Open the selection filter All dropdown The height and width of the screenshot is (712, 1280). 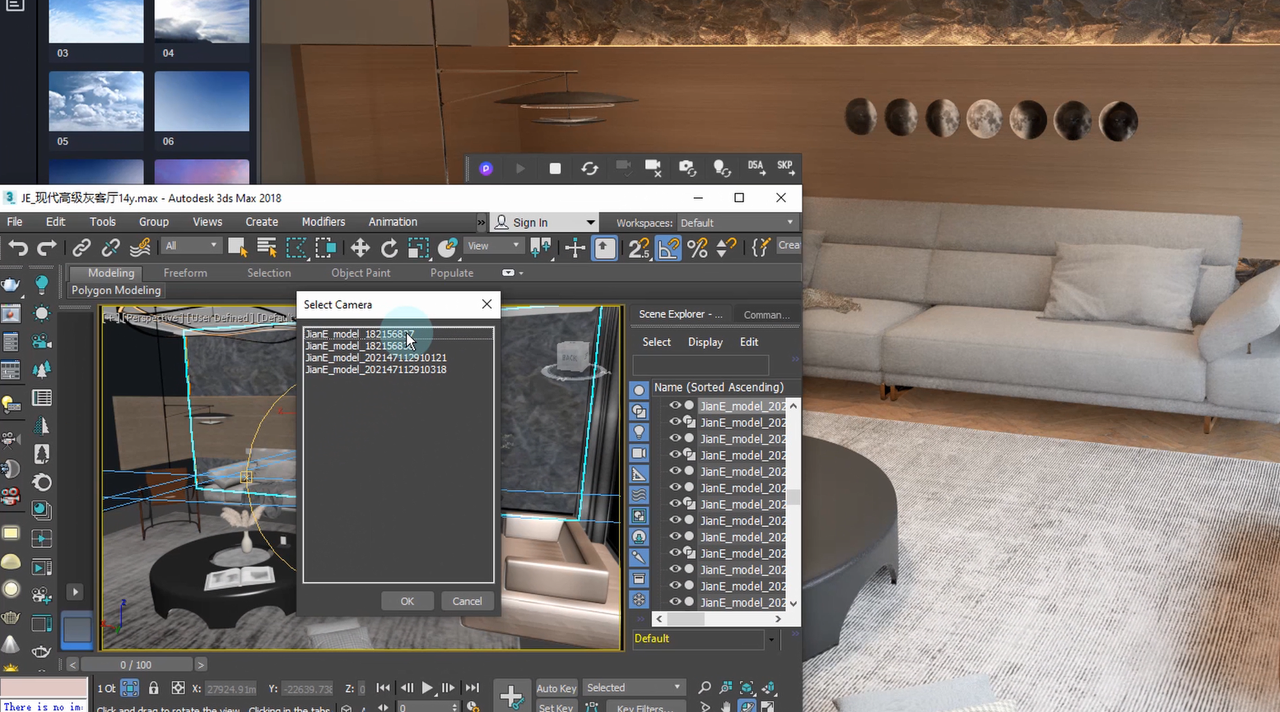tap(191, 246)
